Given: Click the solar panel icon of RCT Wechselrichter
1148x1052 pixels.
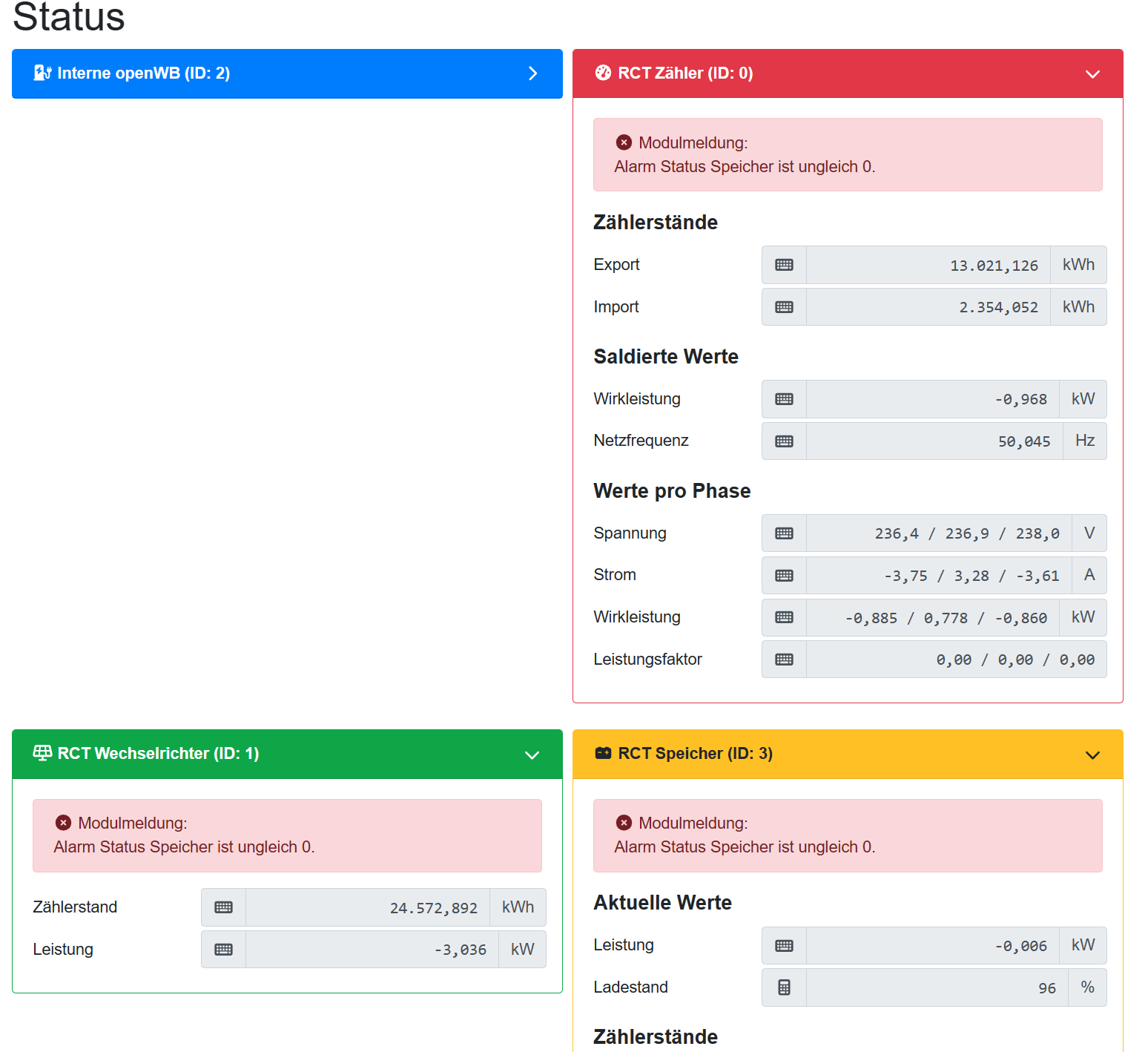Looking at the screenshot, I should click(42, 753).
